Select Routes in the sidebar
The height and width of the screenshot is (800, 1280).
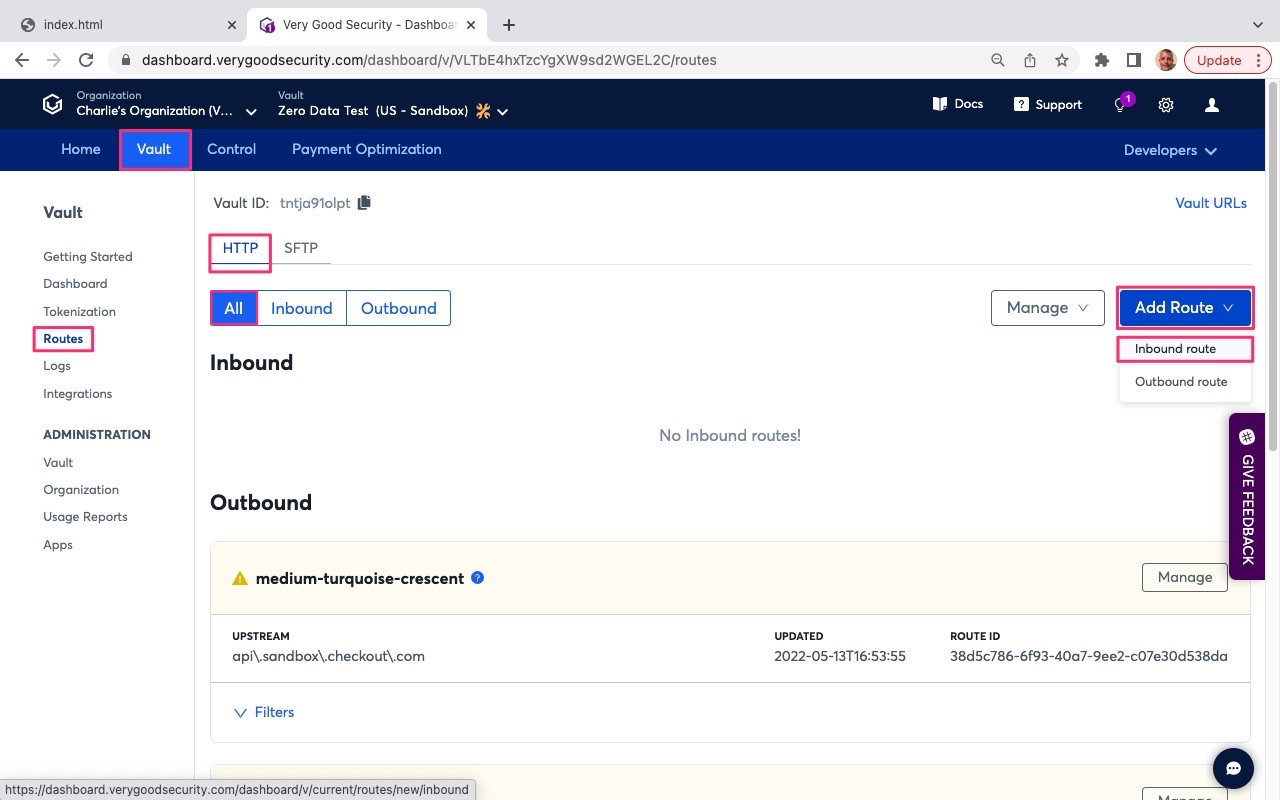(63, 339)
